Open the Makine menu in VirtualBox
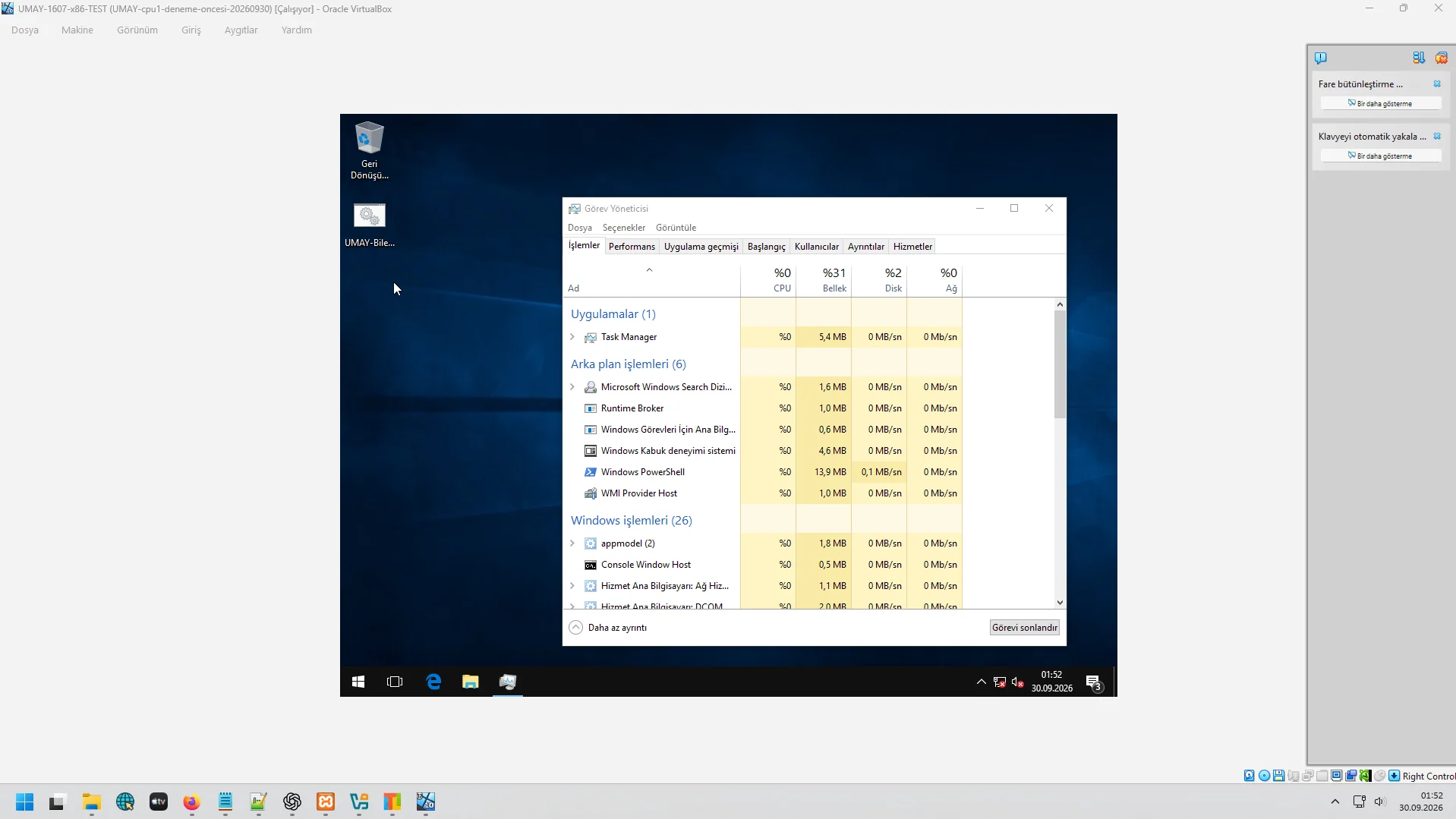This screenshot has width=1456, height=819. 77,30
